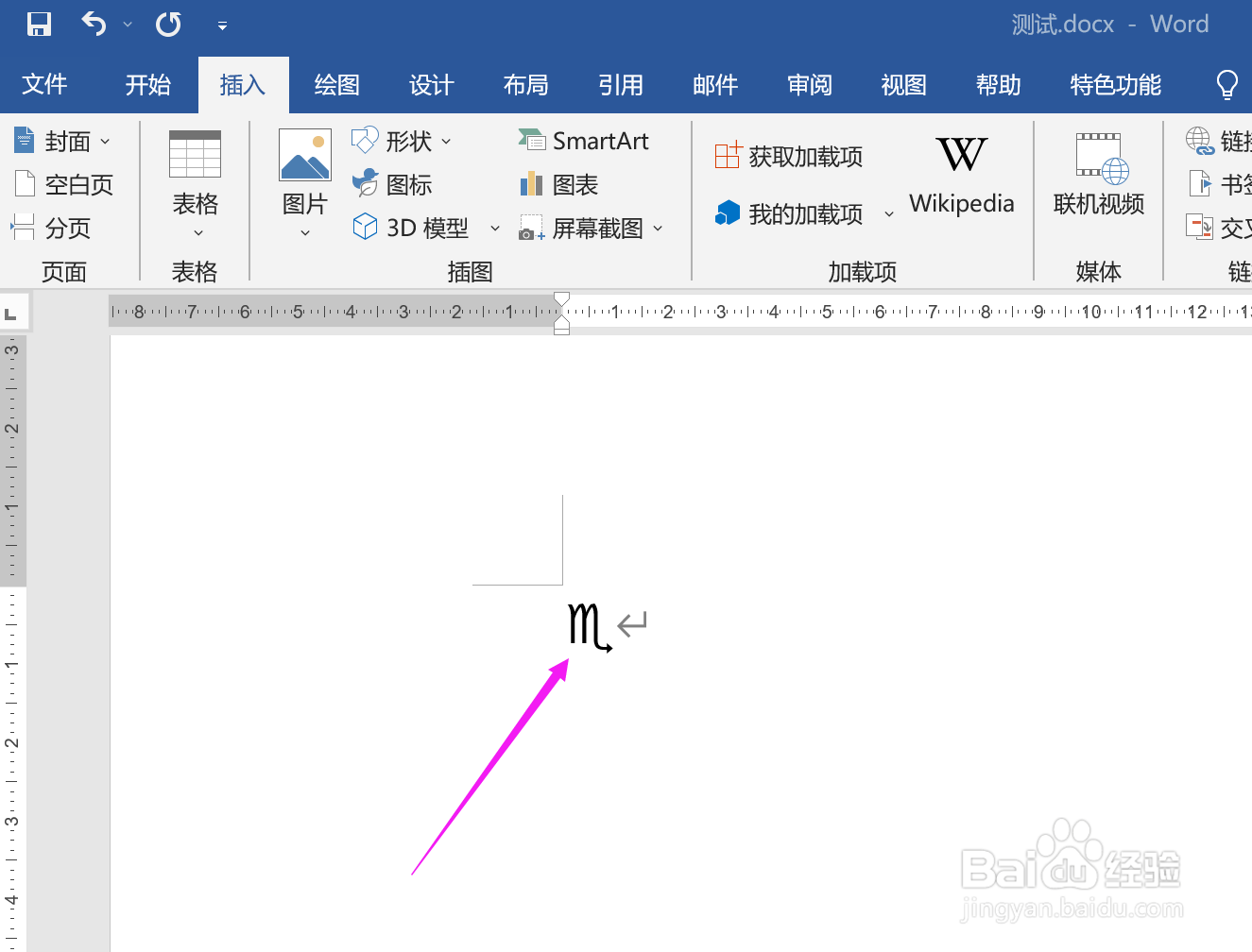
Task: Click the 图标 icons tool
Action: pos(394,183)
